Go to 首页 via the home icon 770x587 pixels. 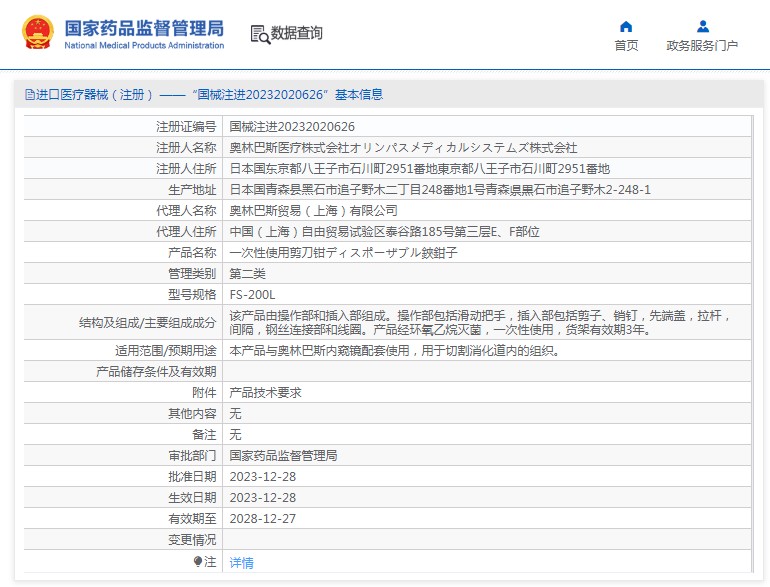tap(626, 27)
